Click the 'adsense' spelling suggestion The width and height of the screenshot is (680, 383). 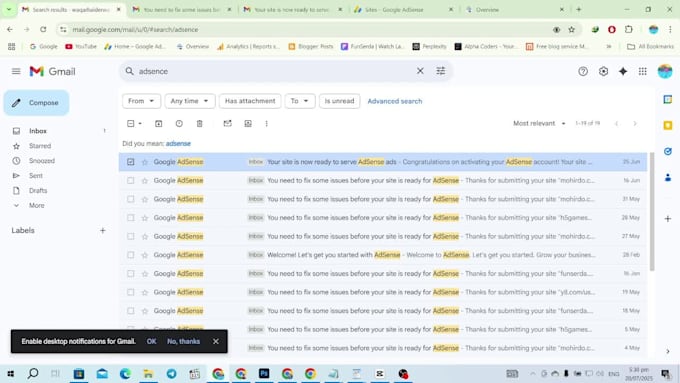tap(178, 144)
